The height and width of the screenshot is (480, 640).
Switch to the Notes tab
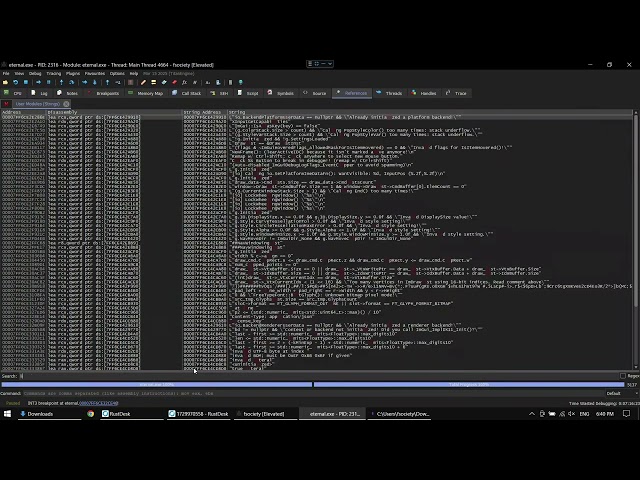point(68,93)
